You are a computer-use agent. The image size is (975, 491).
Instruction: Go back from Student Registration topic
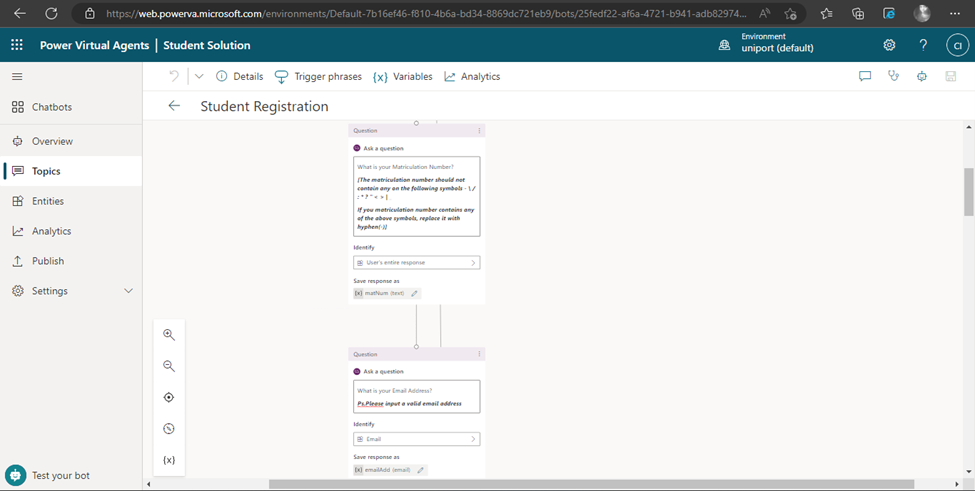174,106
